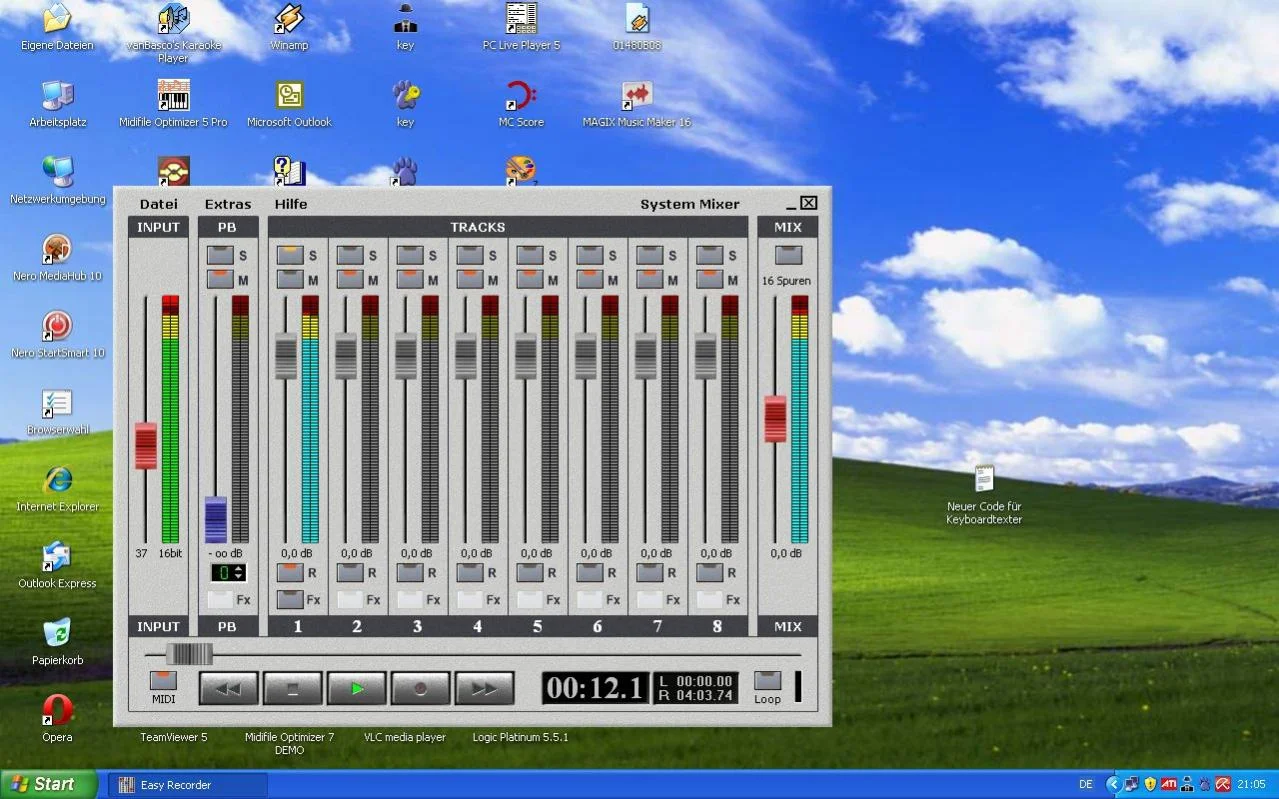
Task: Click the Rewind transport button
Action: coord(228,688)
